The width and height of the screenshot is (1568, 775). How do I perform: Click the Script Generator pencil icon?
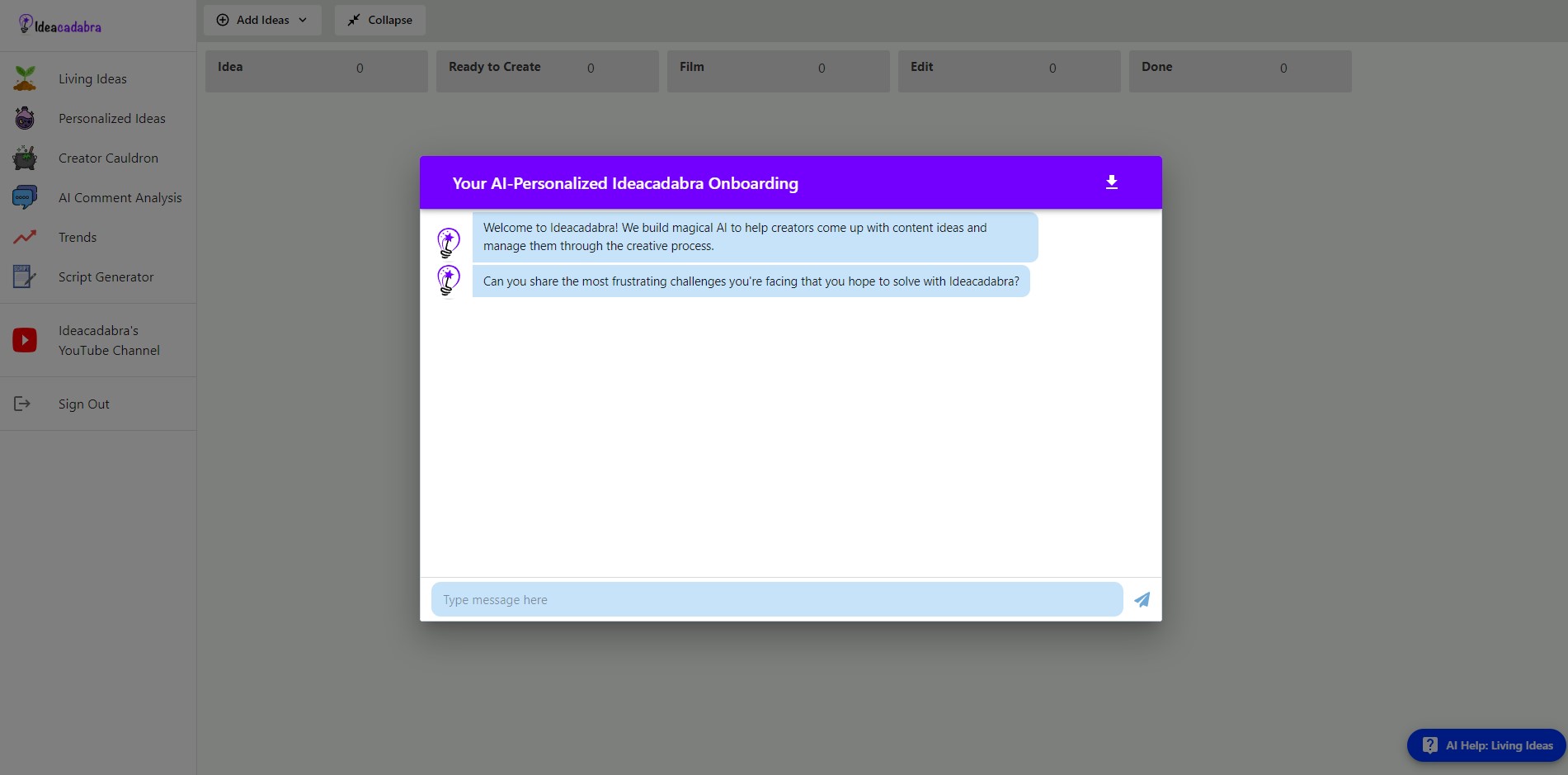(x=25, y=276)
